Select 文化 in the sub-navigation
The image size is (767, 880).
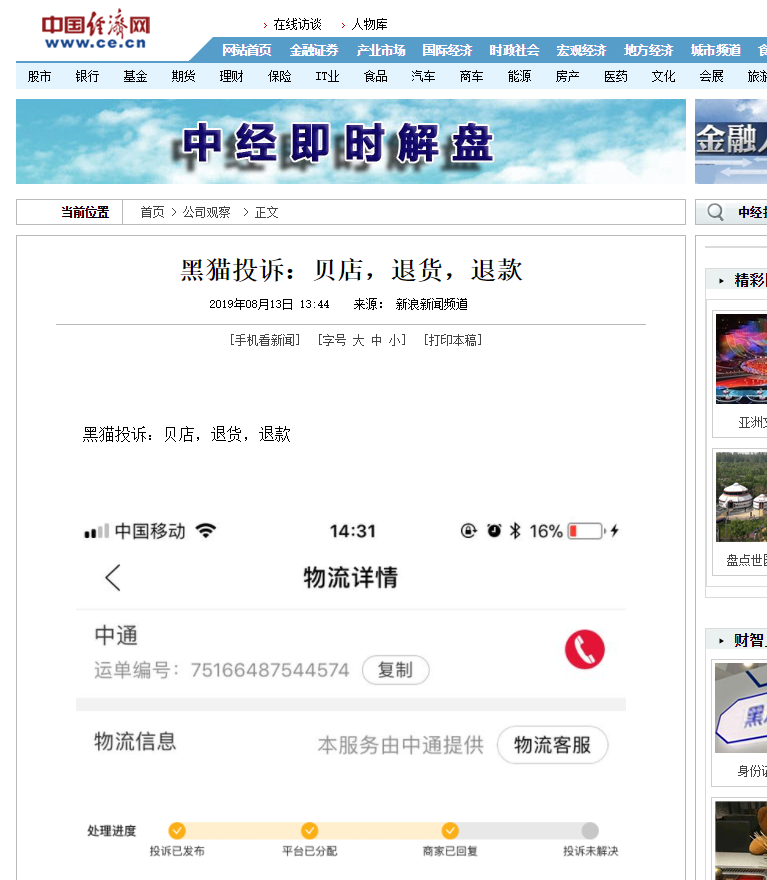663,76
